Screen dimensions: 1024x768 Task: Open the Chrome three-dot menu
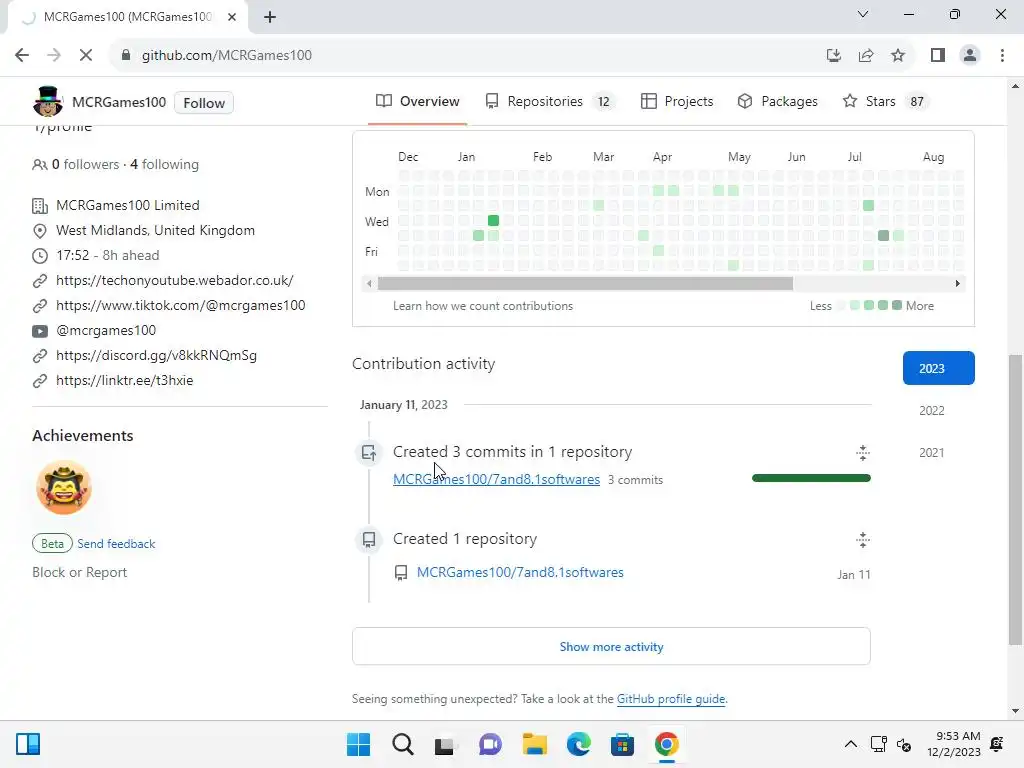[x=1002, y=56]
